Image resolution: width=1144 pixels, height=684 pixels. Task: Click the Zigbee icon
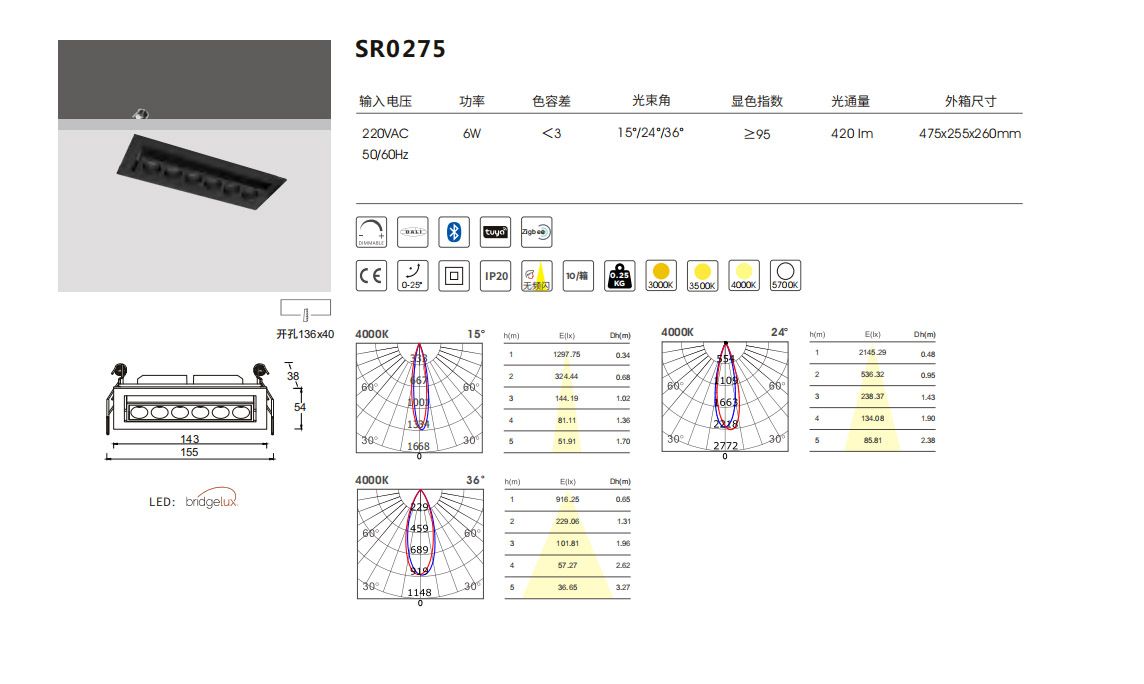pos(536,232)
